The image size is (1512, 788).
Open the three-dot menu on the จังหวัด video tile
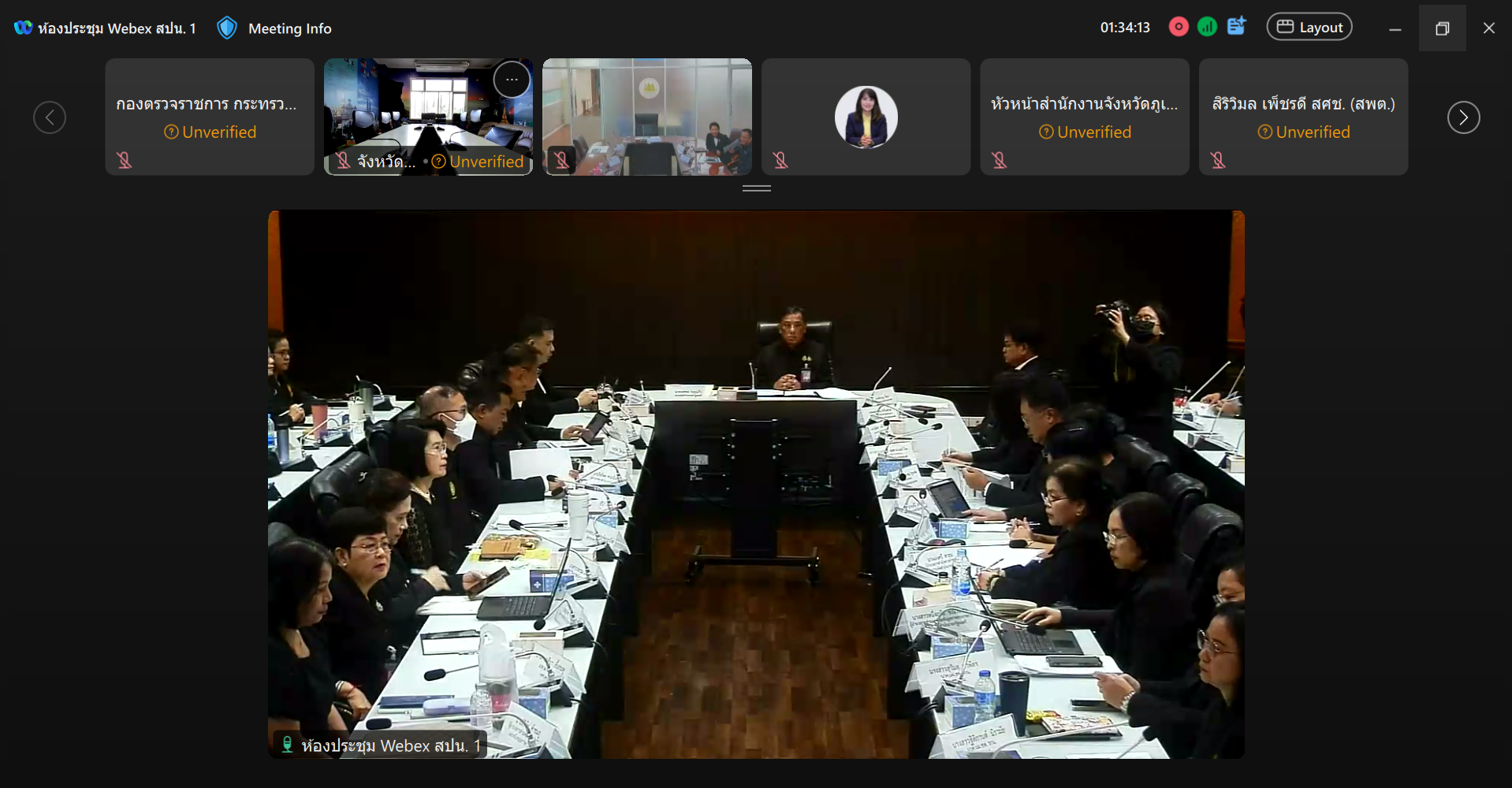pyautogui.click(x=512, y=80)
